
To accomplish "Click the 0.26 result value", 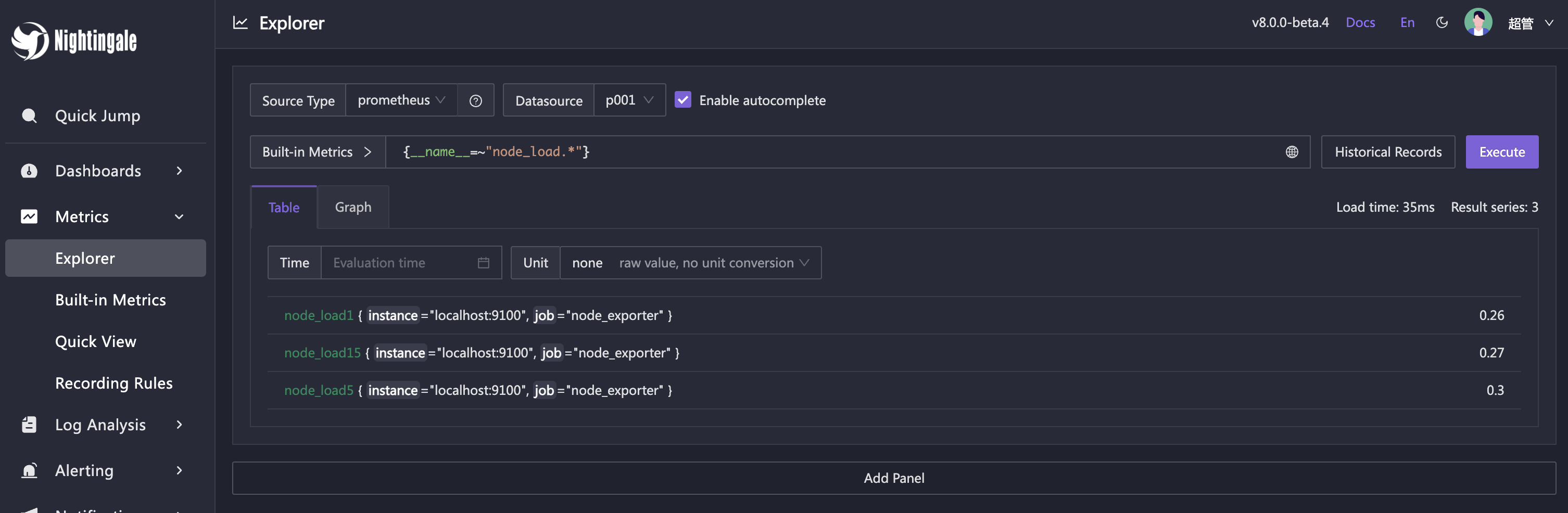I will [x=1491, y=315].
